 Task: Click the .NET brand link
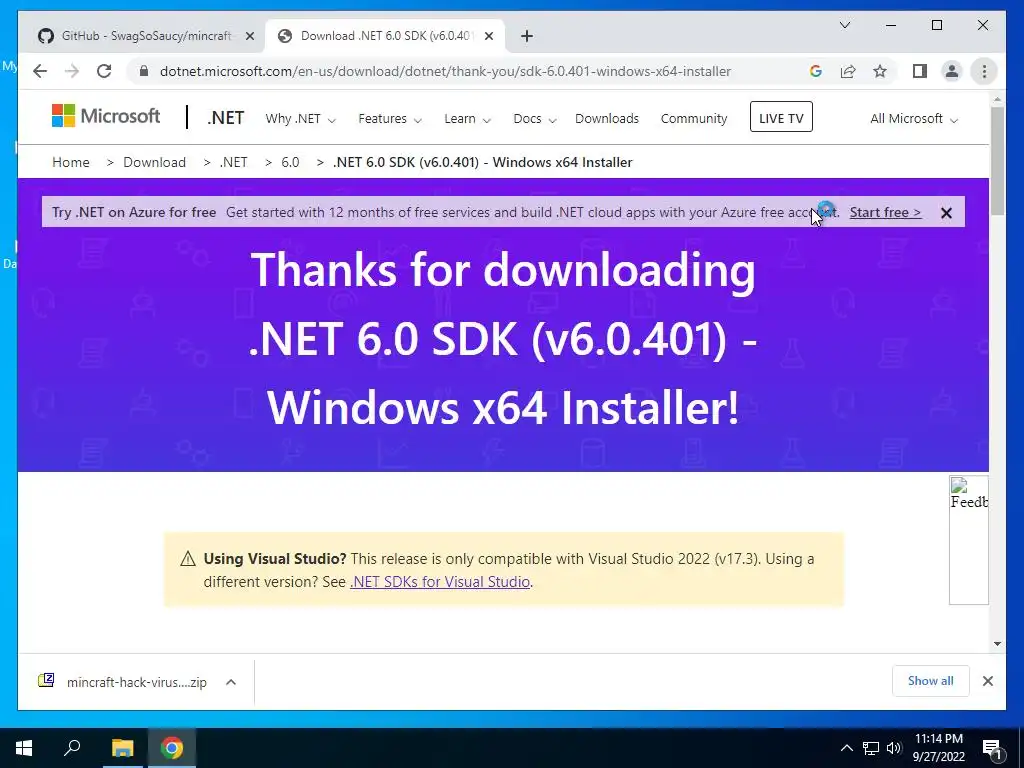pyautogui.click(x=225, y=118)
